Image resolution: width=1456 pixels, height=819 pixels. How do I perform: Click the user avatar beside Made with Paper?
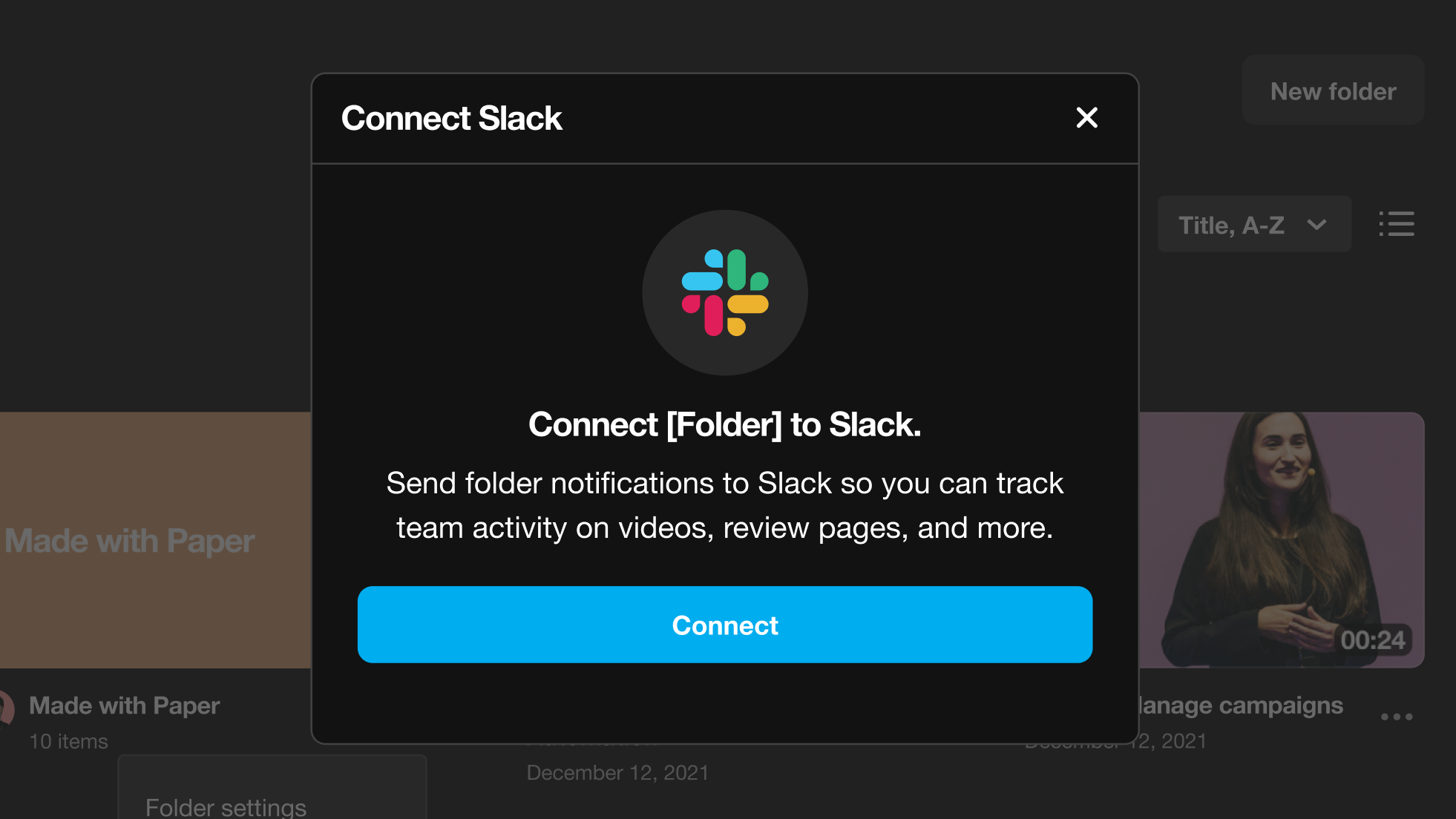[x=6, y=708]
